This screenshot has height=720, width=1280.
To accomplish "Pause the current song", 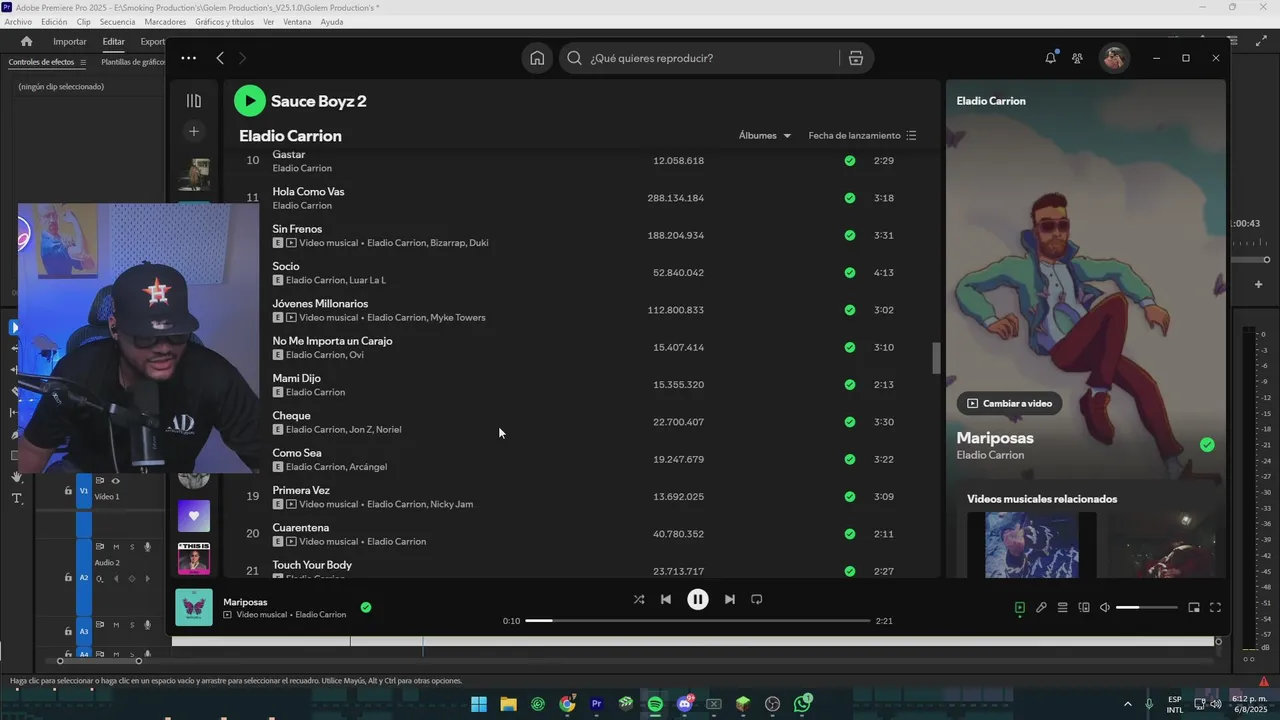I will pos(698,599).
